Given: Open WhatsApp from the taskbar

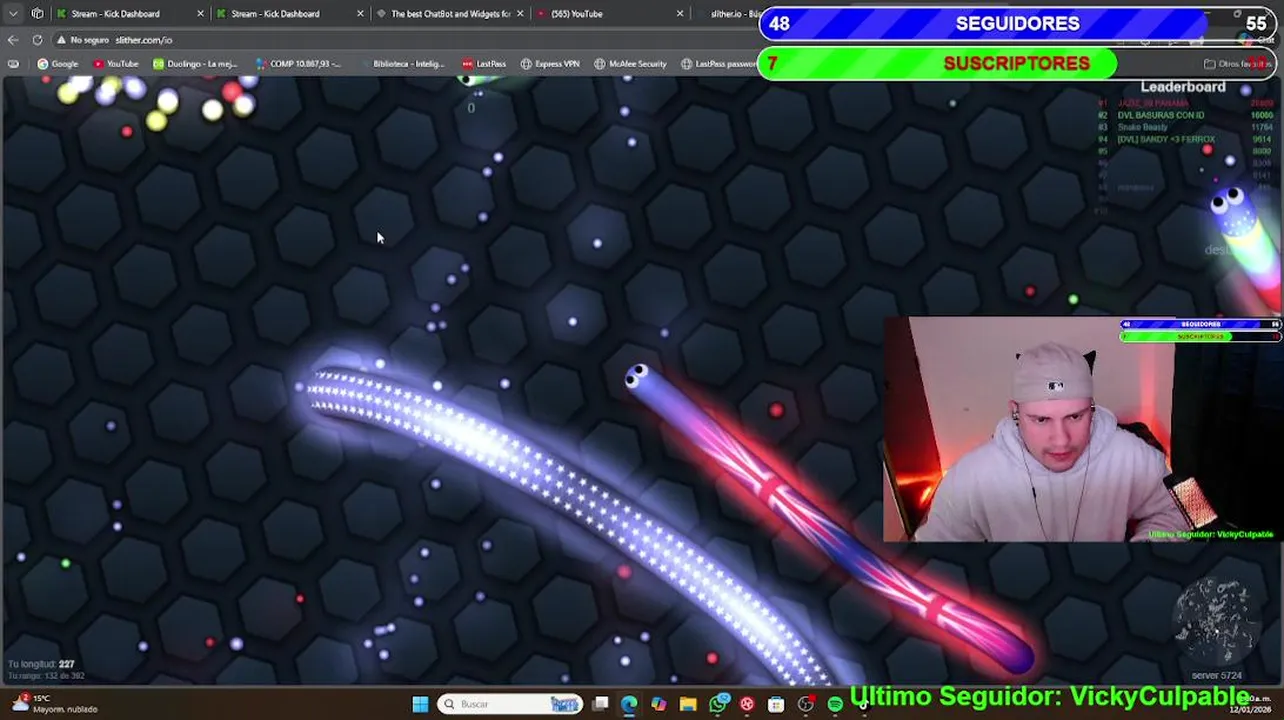Looking at the screenshot, I should pos(718,704).
